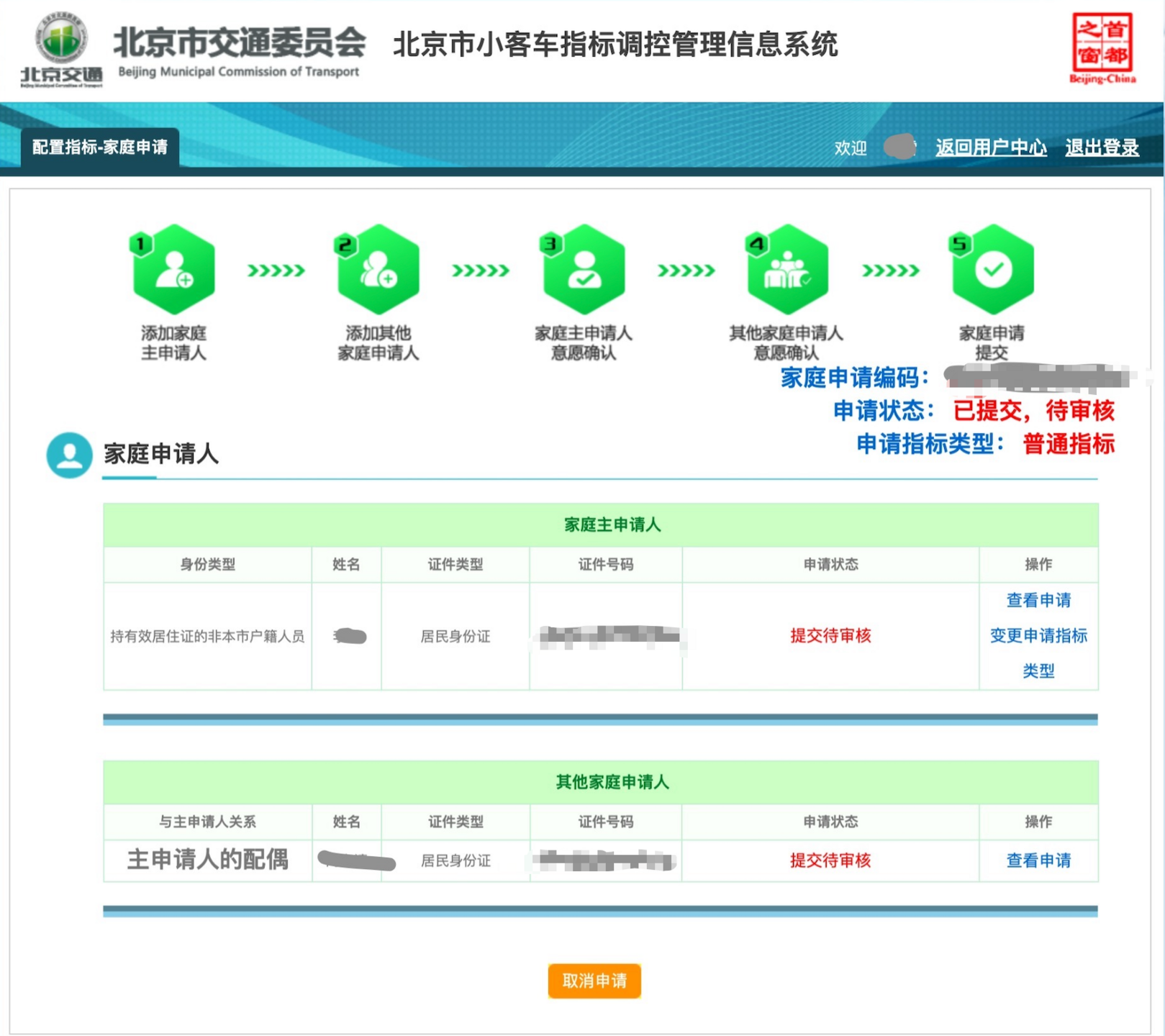
Task: Click the 北京交通 logo icon
Action: [x=62, y=49]
